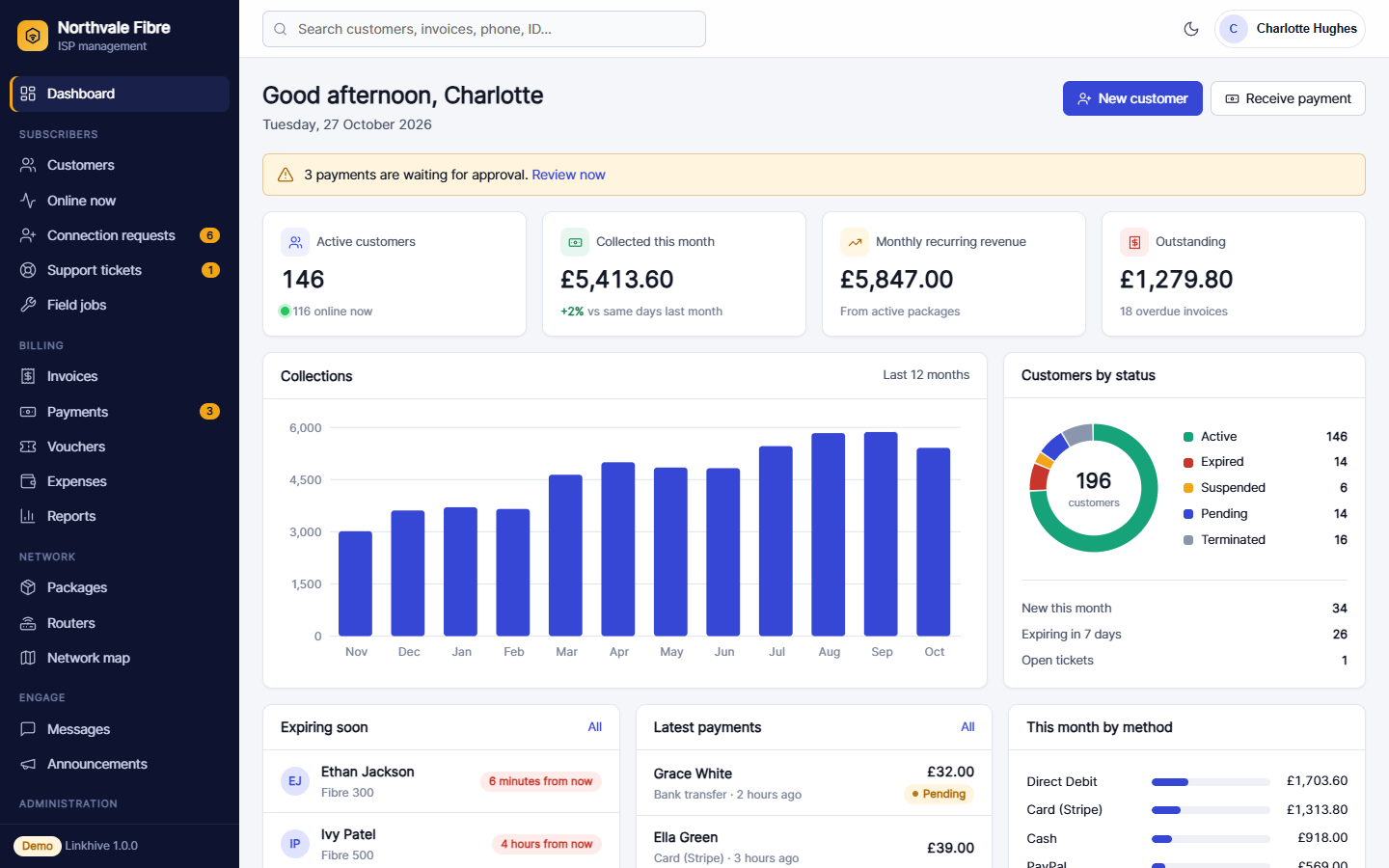Click the New customer button
This screenshot has width=1389, height=868.
1132,98
